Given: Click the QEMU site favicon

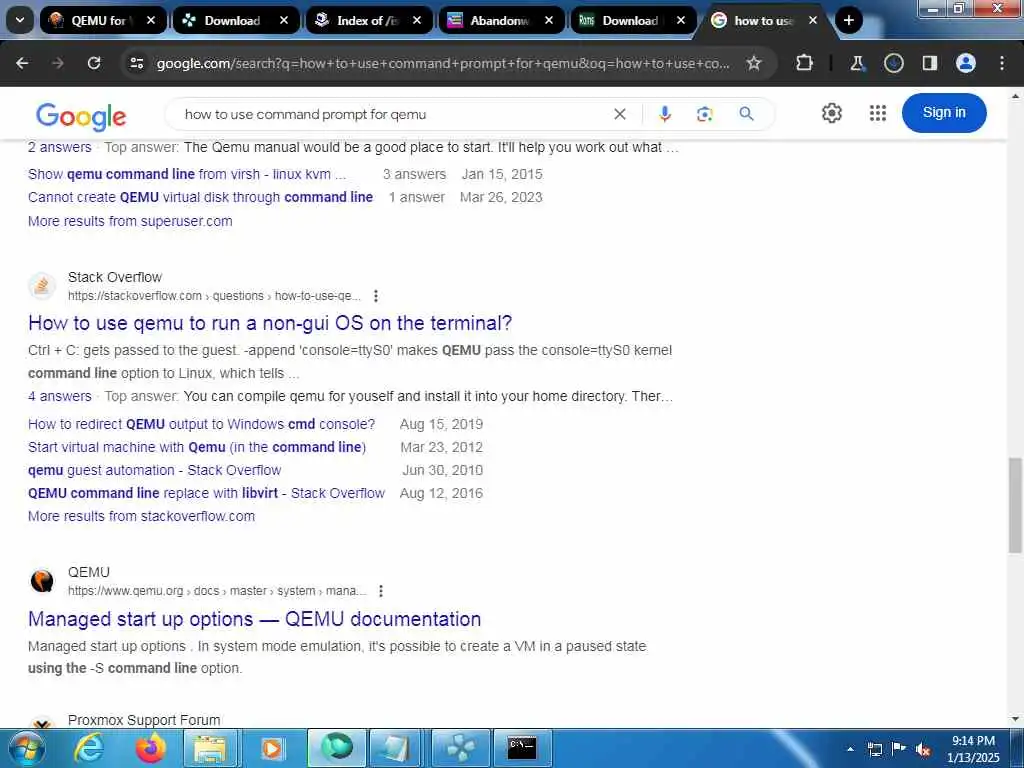Looking at the screenshot, I should click(x=42, y=581).
